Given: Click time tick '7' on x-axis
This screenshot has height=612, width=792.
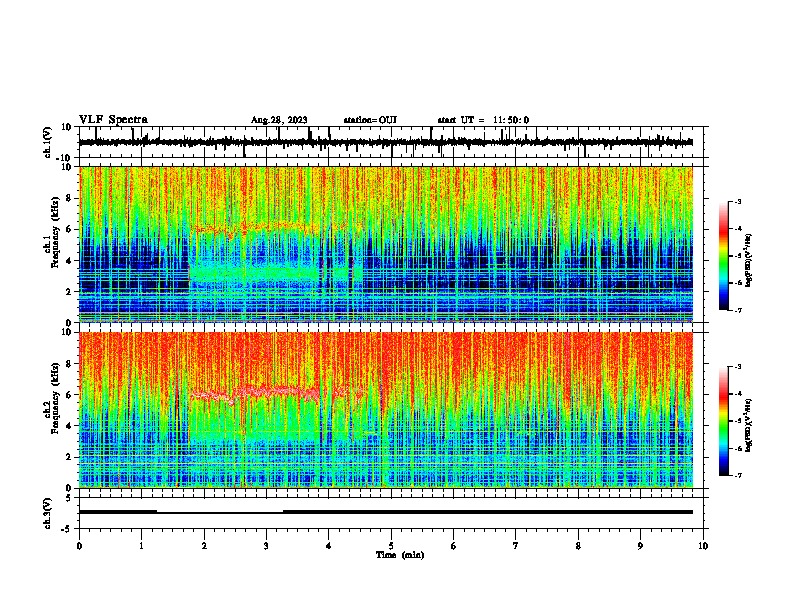Looking at the screenshot, I should [516, 546].
